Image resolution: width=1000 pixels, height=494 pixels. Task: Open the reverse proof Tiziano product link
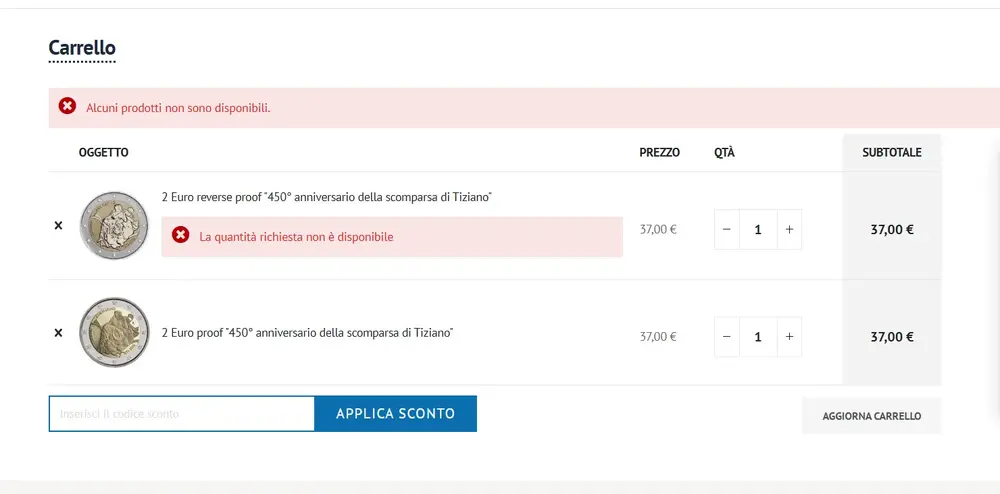coord(326,197)
